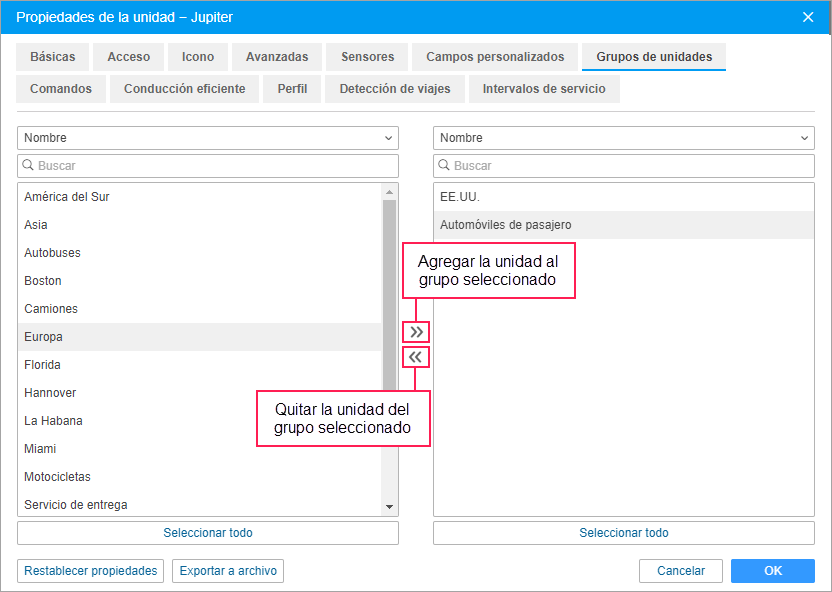
Task: Select the La Habana group
Action: (200, 421)
